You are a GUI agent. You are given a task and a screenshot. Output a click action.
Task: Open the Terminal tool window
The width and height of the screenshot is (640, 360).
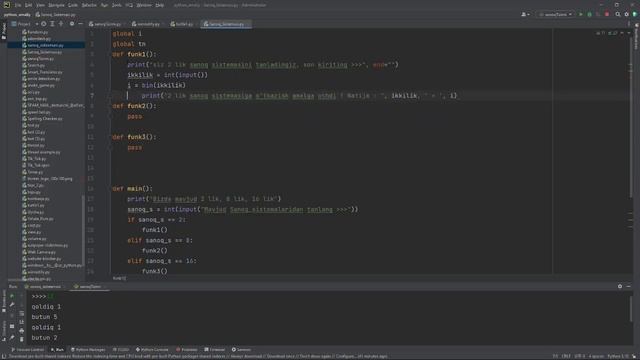pyautogui.click(x=215, y=350)
